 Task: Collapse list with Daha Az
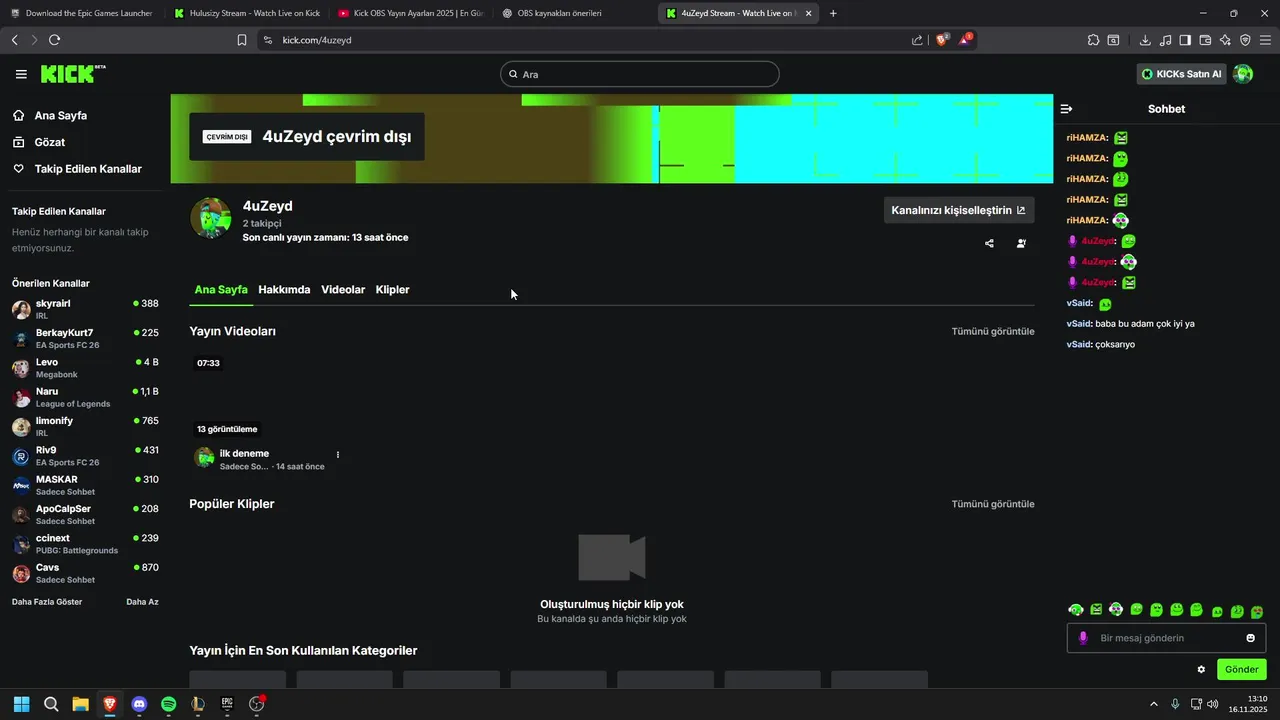click(142, 602)
